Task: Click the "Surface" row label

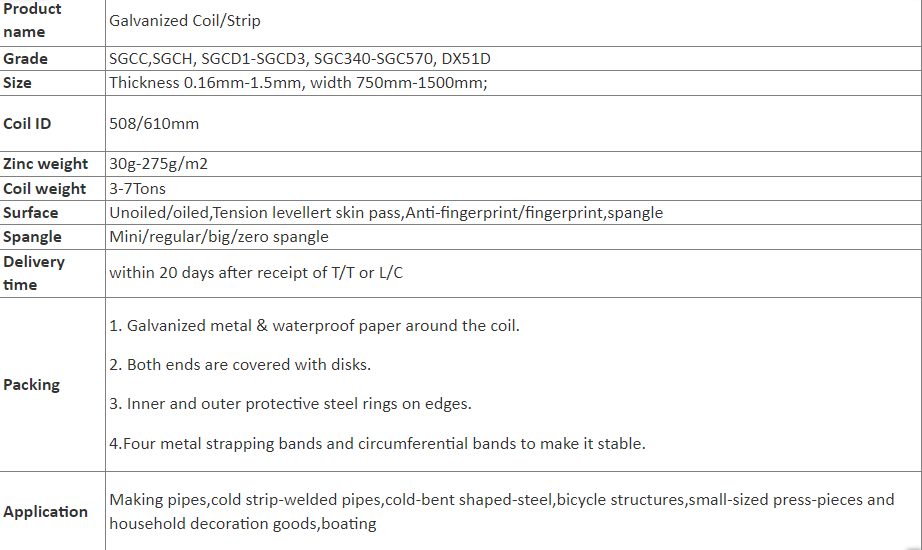Action: click(x=31, y=212)
